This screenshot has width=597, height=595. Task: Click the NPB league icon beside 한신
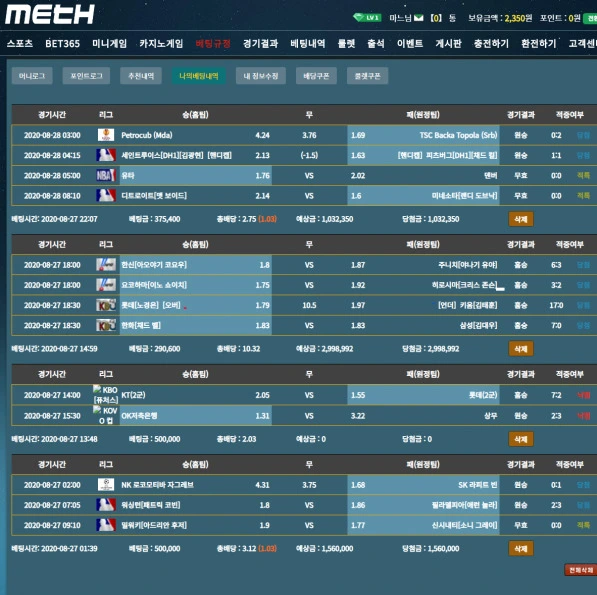click(106, 264)
